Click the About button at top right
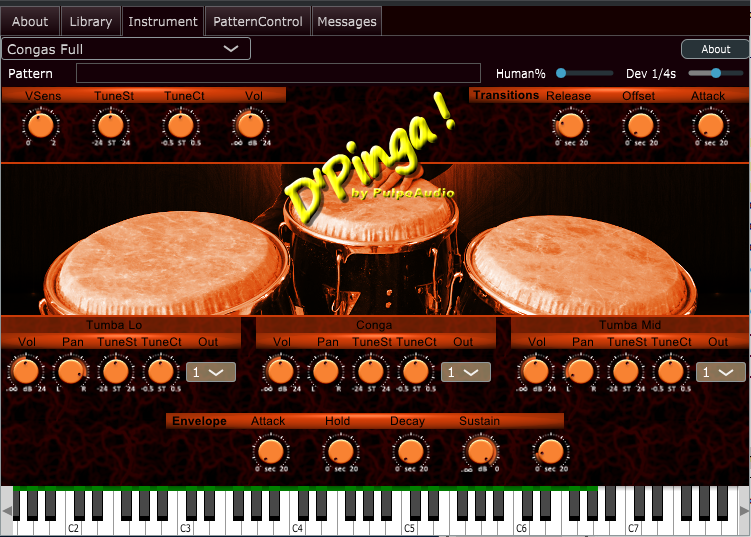The width and height of the screenshot is (751, 537). [x=716, y=49]
